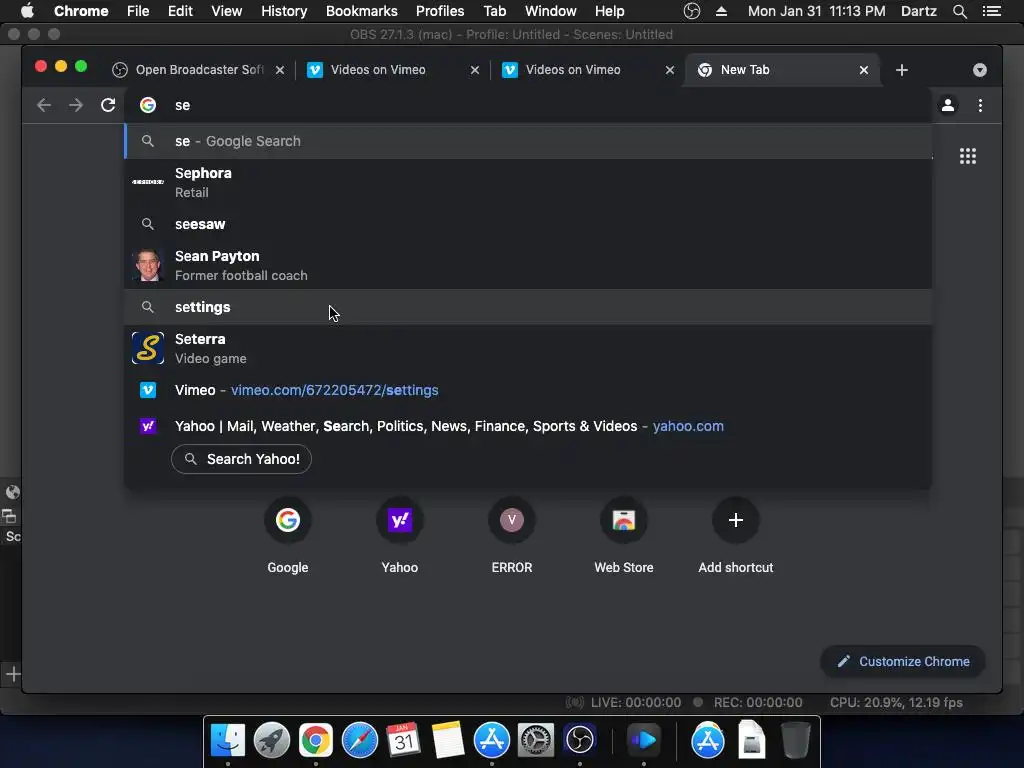1024x768 pixels.
Task: Click the address bar containing 'se'
Action: coord(528,105)
